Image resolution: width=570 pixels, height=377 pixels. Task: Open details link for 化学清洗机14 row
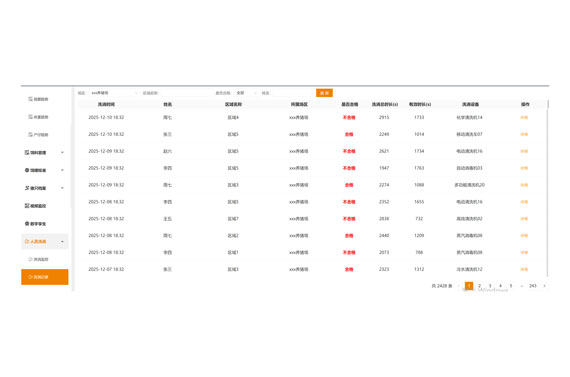pyautogui.click(x=524, y=117)
